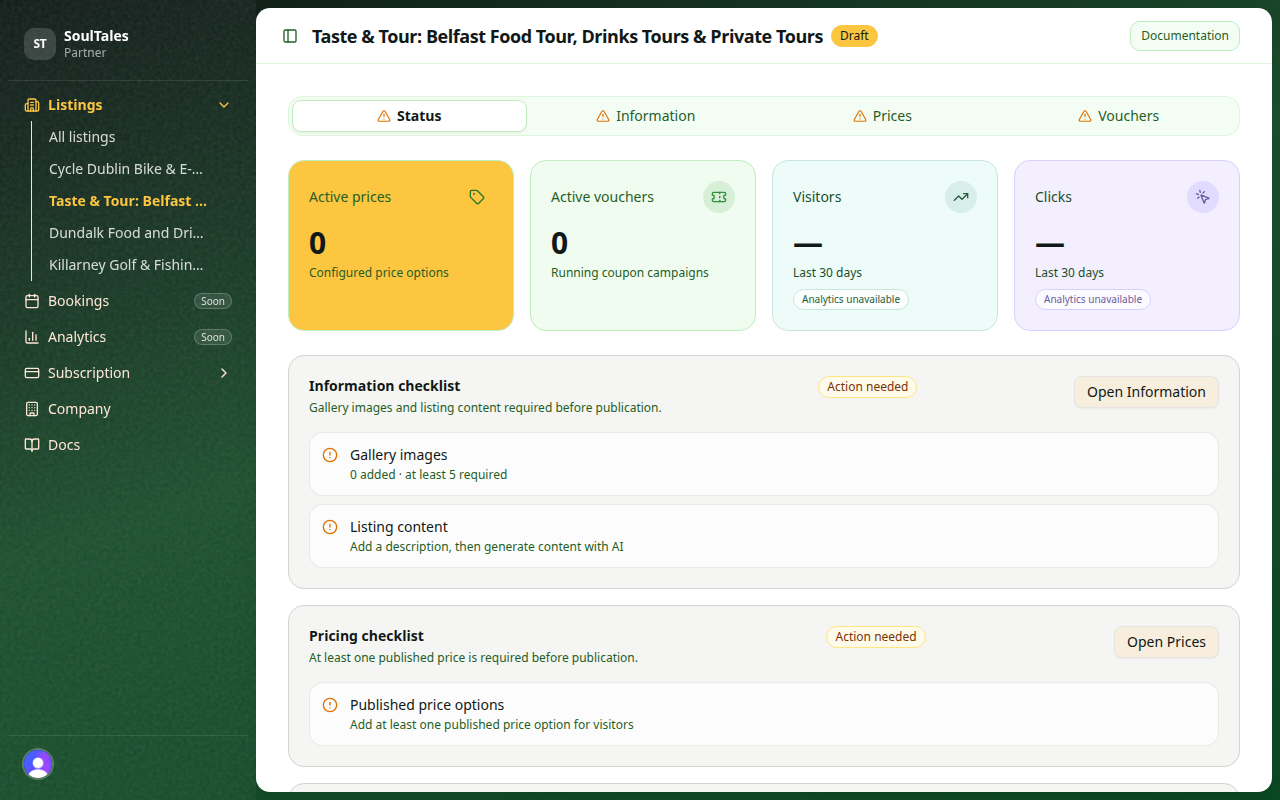Open the user avatar at sidebar bottom

pyautogui.click(x=38, y=764)
